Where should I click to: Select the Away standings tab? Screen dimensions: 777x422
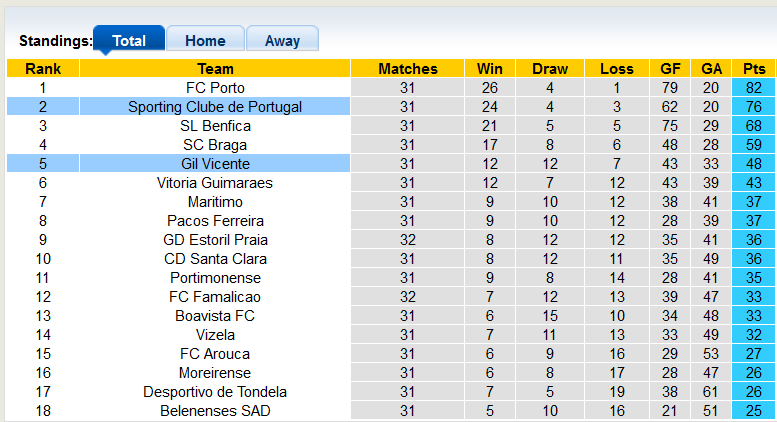pos(282,41)
